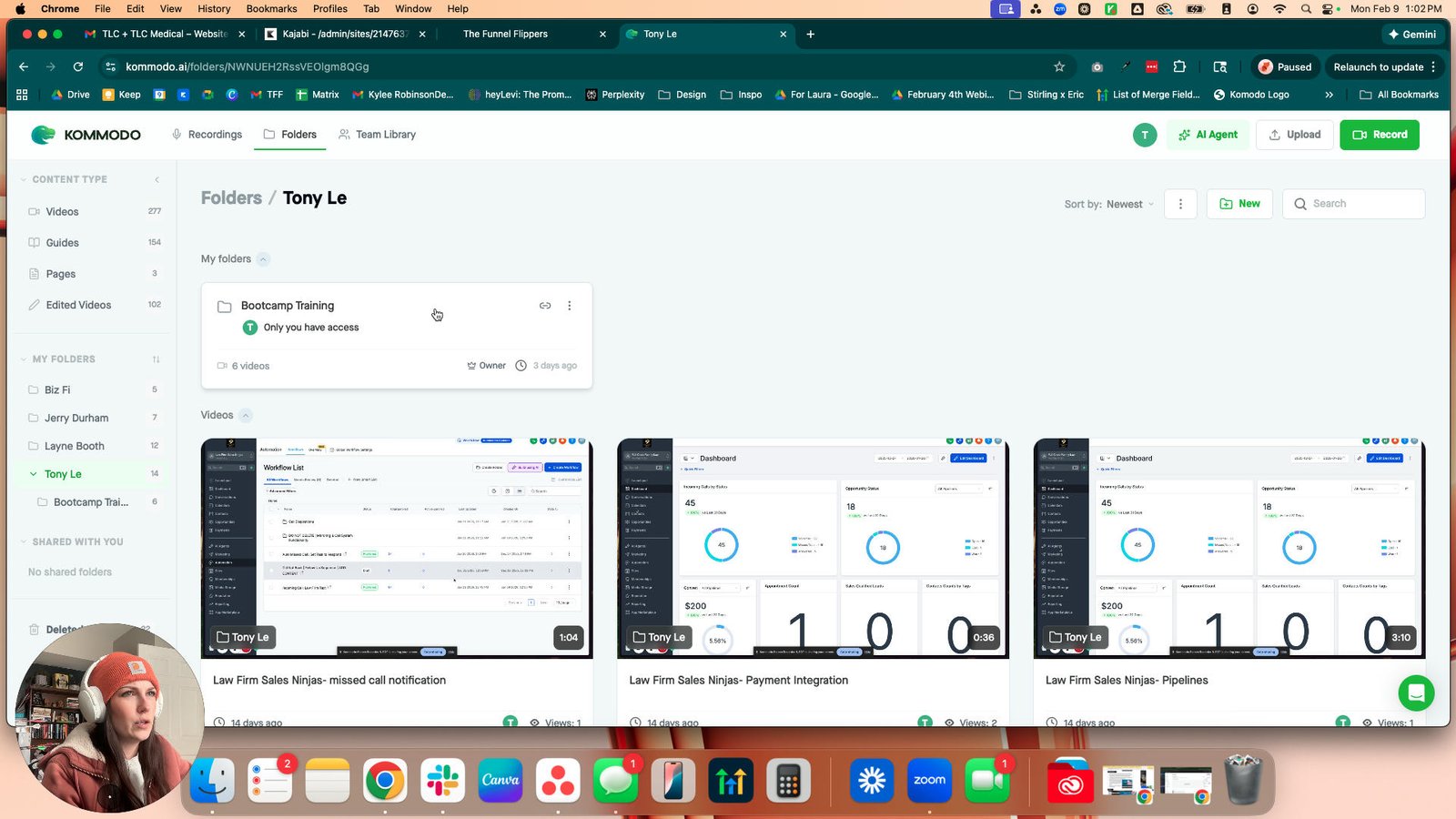Collapse the Videos section
This screenshot has width=1456, height=819.
(246, 415)
